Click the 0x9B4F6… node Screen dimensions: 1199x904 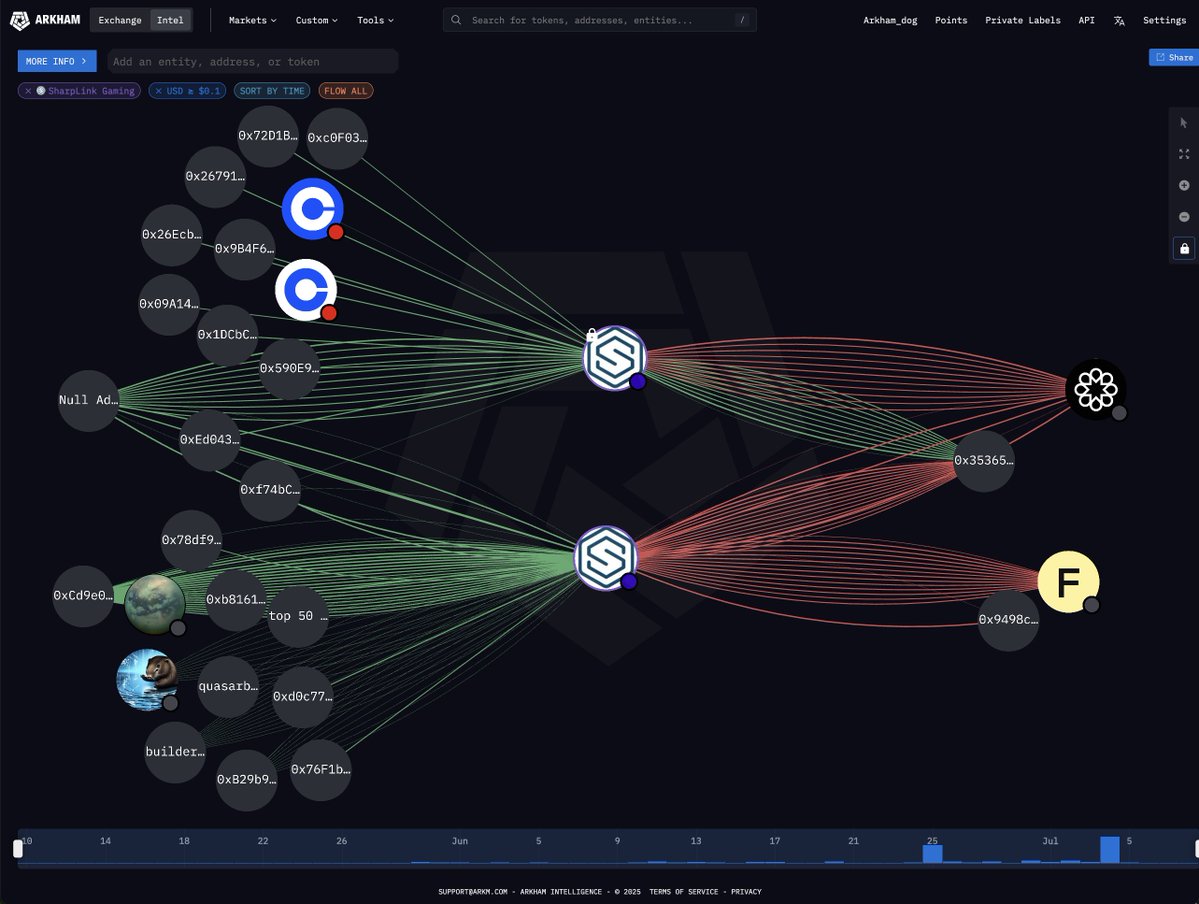coord(244,249)
